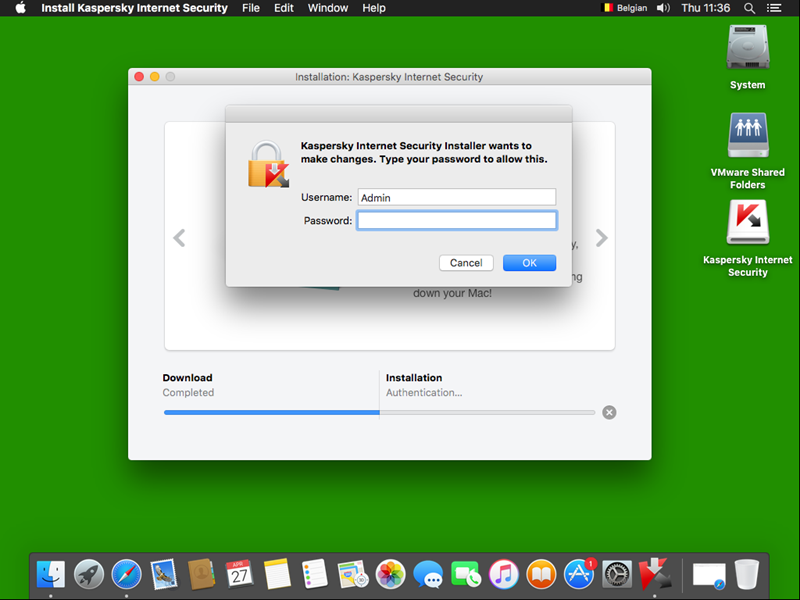The image size is (800, 600).
Task: Open Spotlight search in the menu bar
Action: (749, 8)
